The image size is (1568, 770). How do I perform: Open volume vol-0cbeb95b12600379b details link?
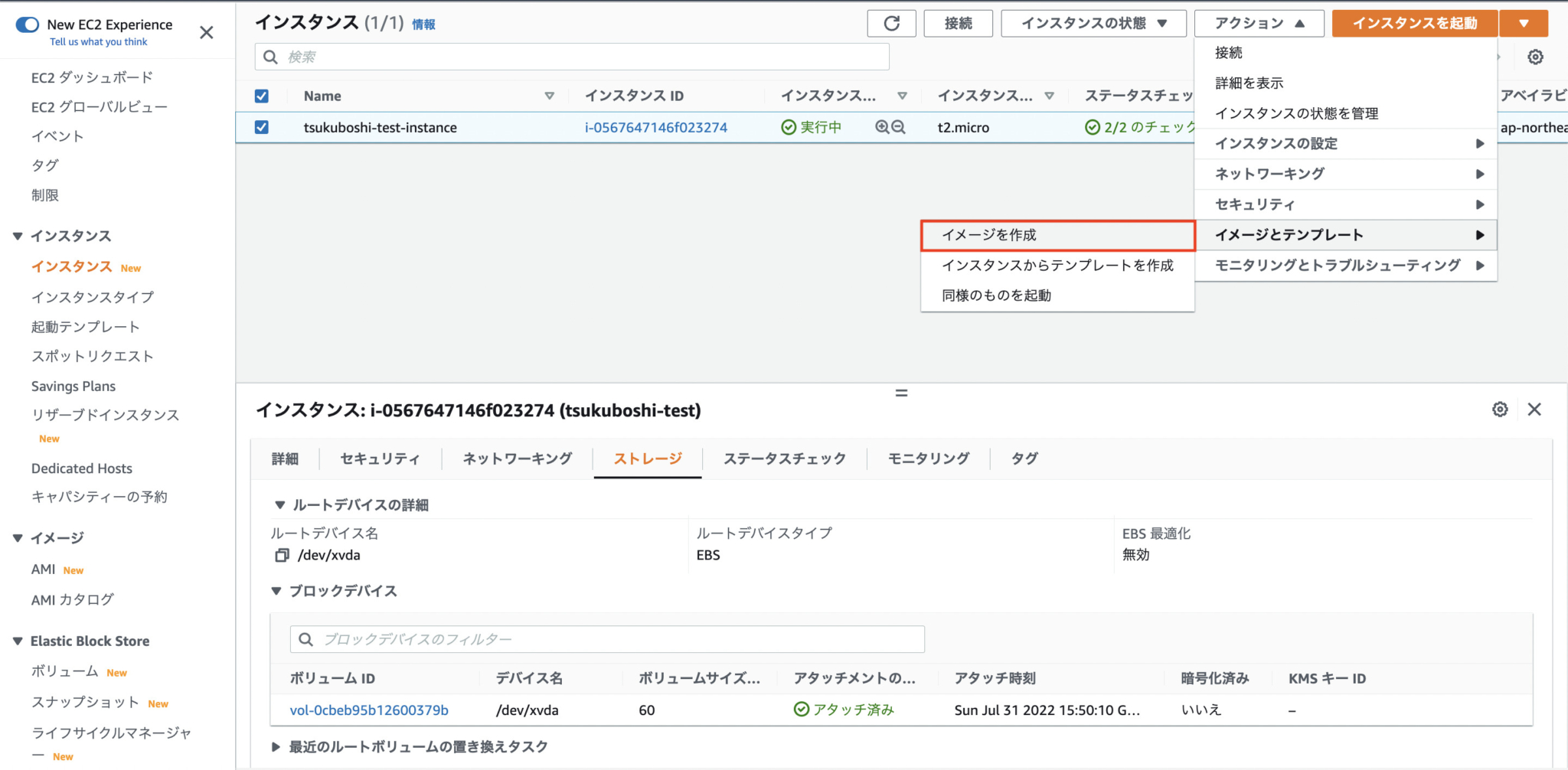(369, 710)
